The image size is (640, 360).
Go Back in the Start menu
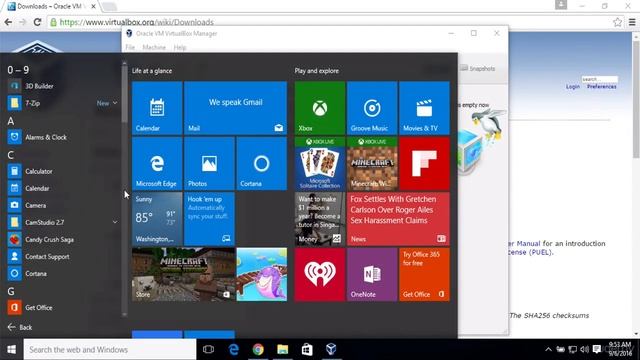click(20, 327)
